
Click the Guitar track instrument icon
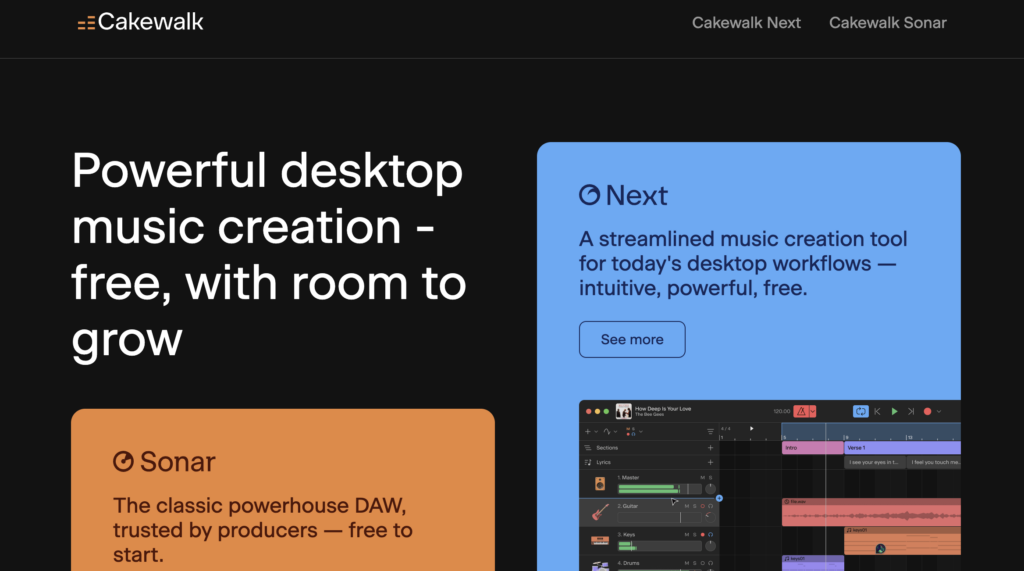click(x=600, y=512)
